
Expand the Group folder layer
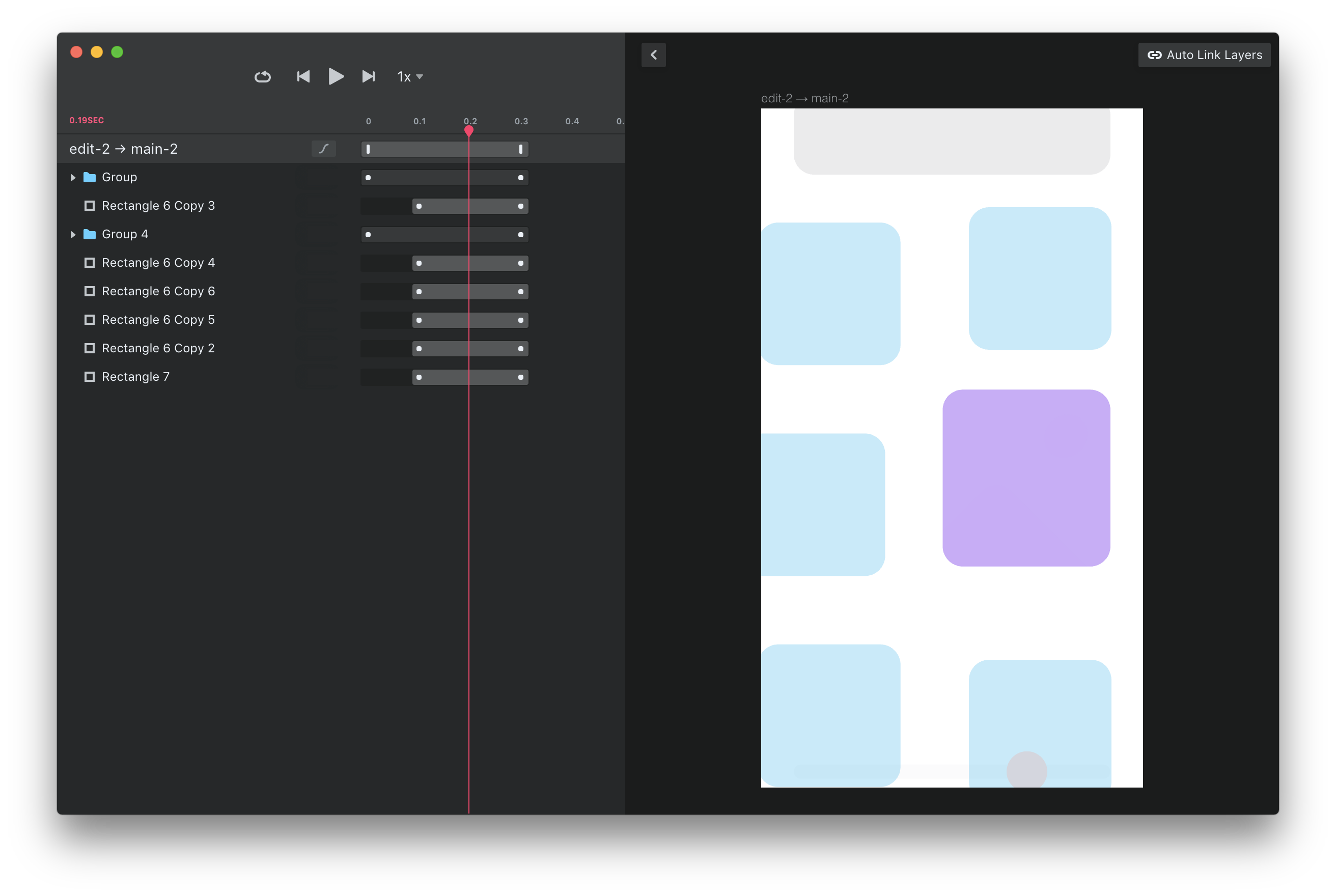click(73, 178)
